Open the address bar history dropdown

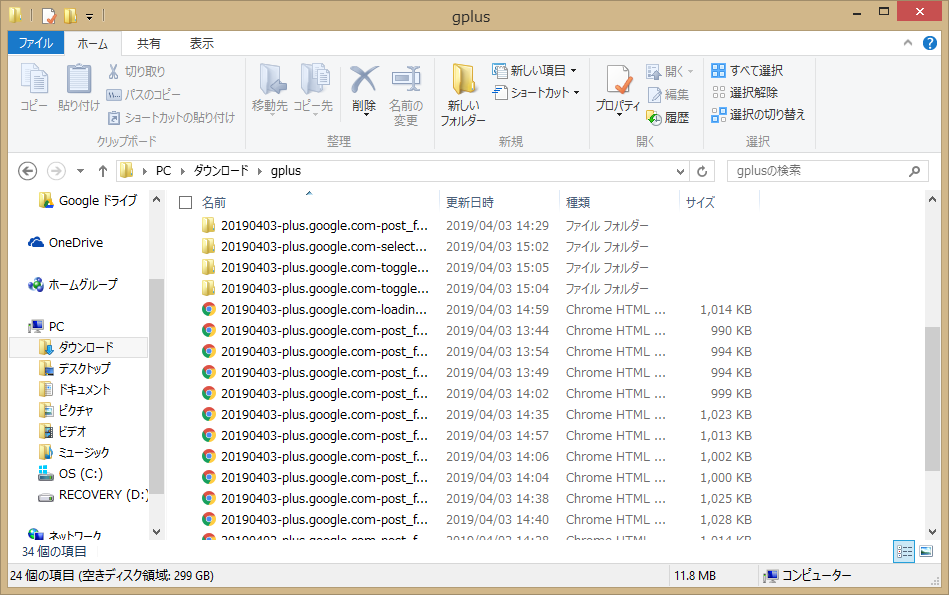(x=681, y=171)
